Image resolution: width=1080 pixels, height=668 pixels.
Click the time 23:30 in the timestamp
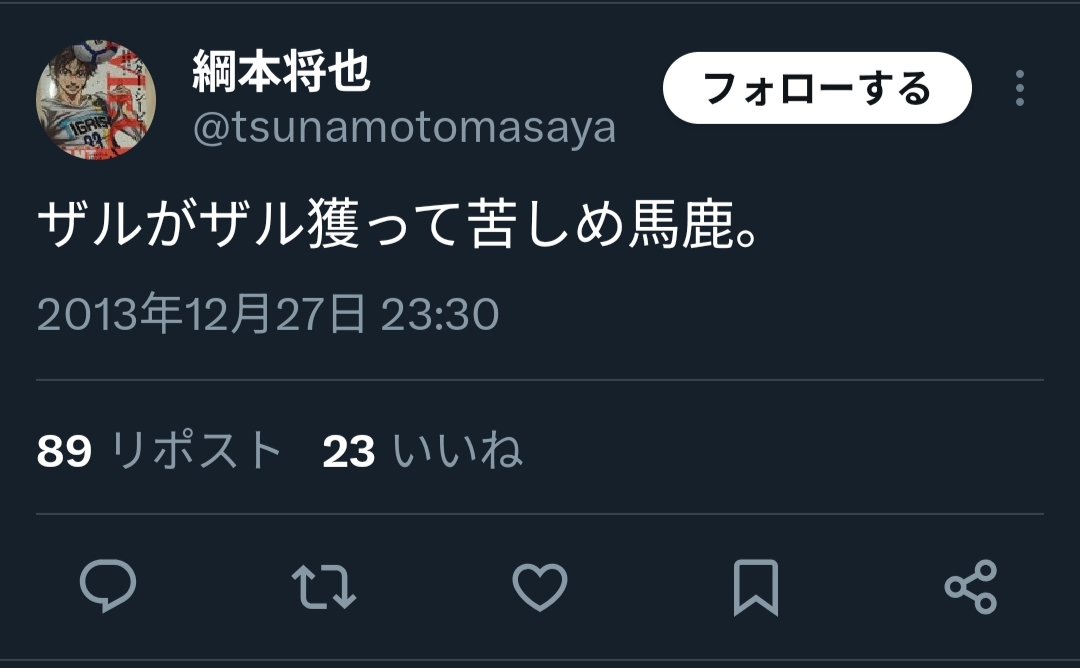(x=439, y=314)
